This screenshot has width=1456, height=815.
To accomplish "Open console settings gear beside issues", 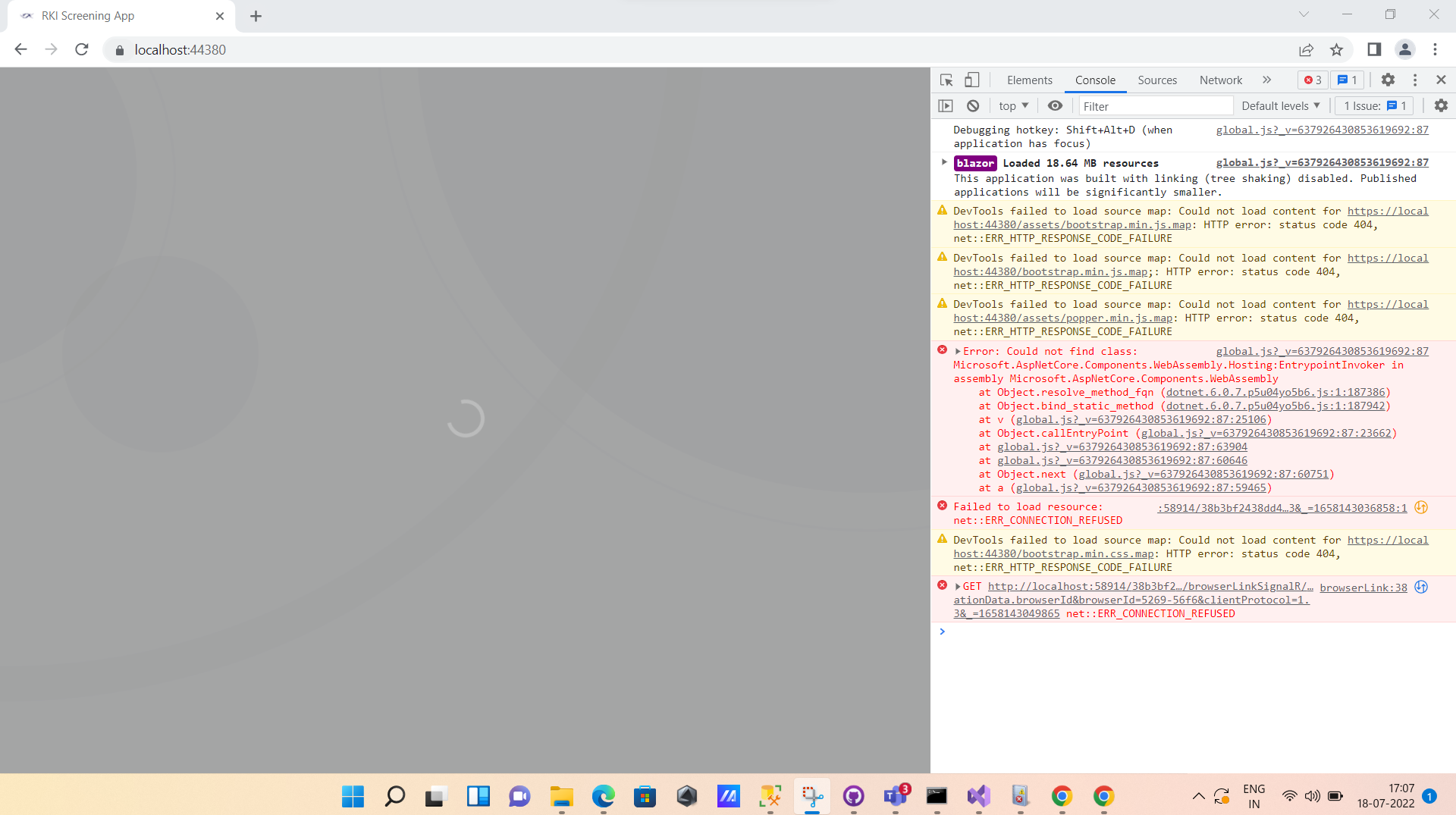I will (1441, 106).
